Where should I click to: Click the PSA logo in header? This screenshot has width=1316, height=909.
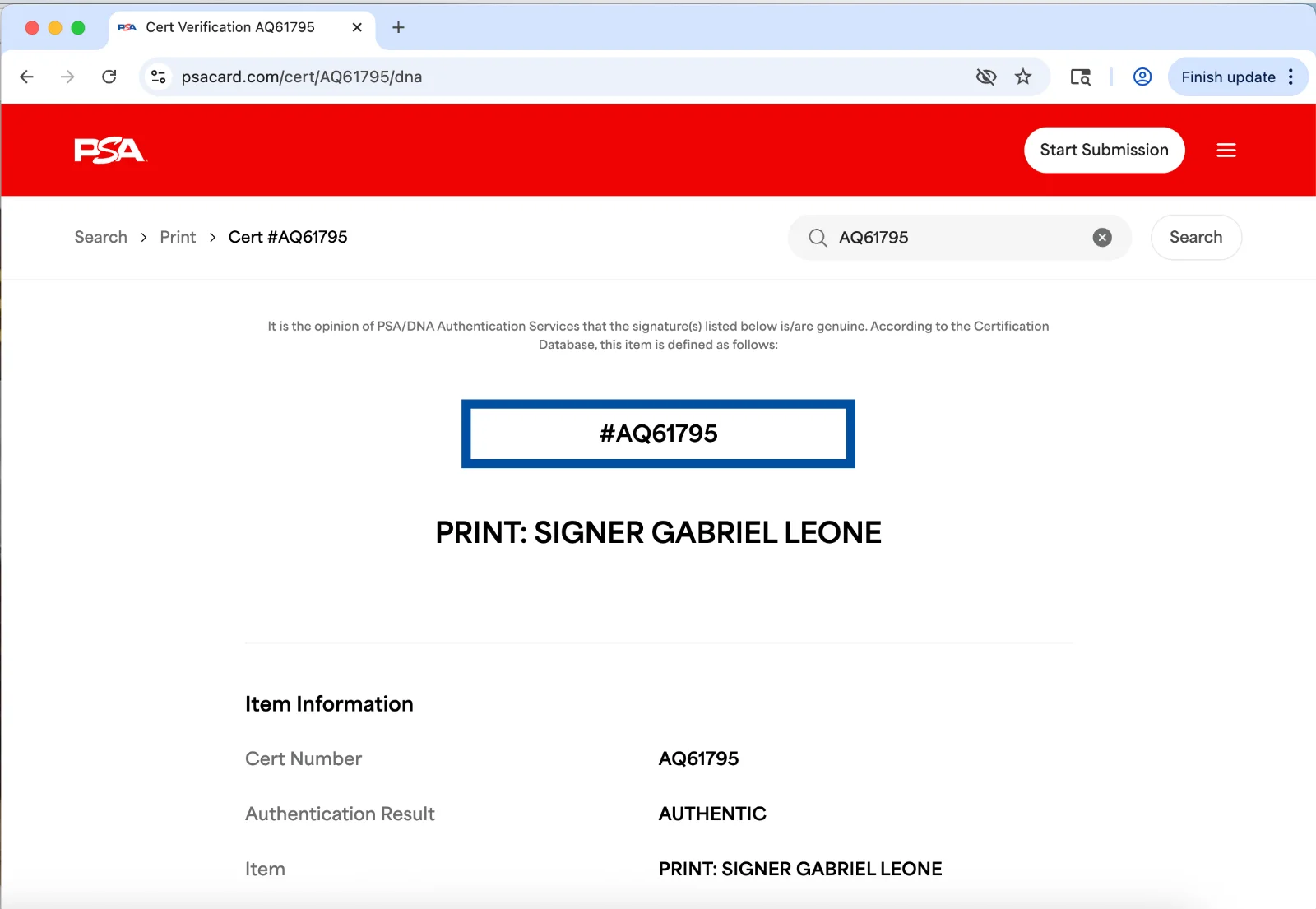point(110,151)
